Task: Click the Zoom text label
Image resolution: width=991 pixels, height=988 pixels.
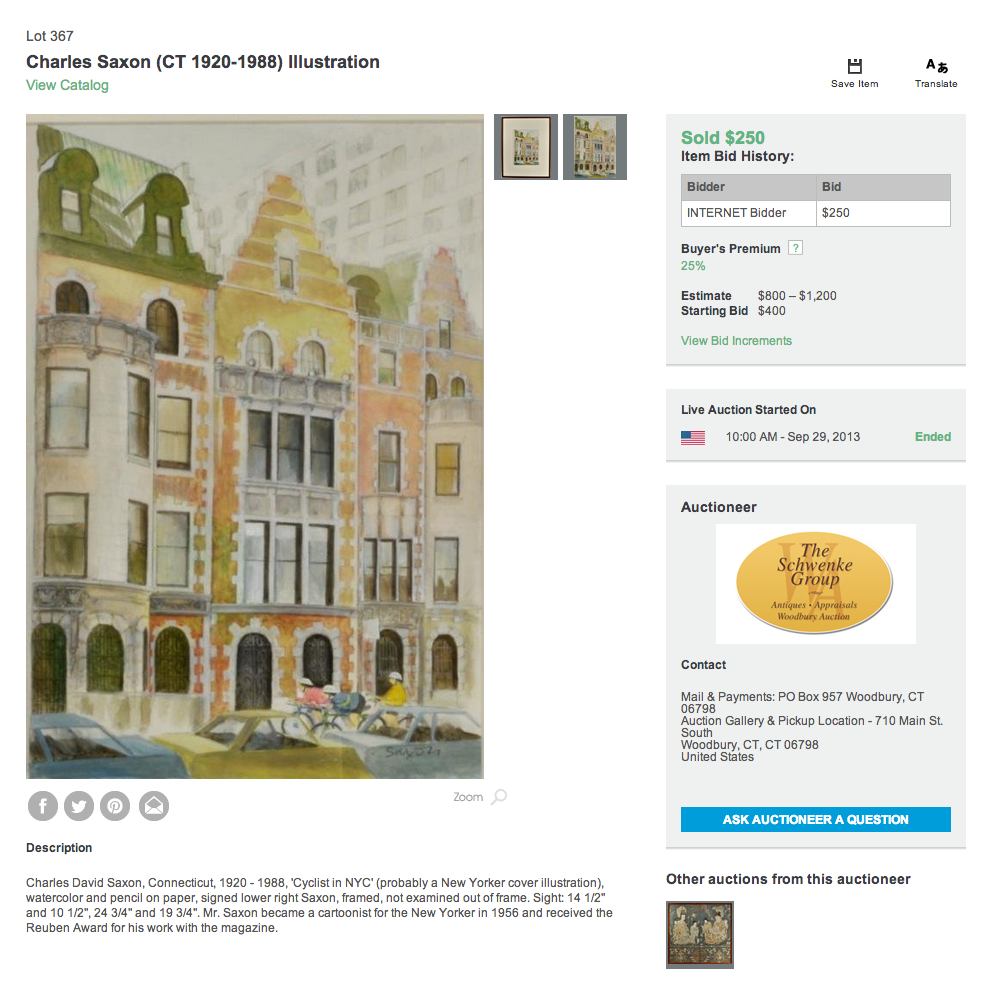Action: click(x=468, y=797)
